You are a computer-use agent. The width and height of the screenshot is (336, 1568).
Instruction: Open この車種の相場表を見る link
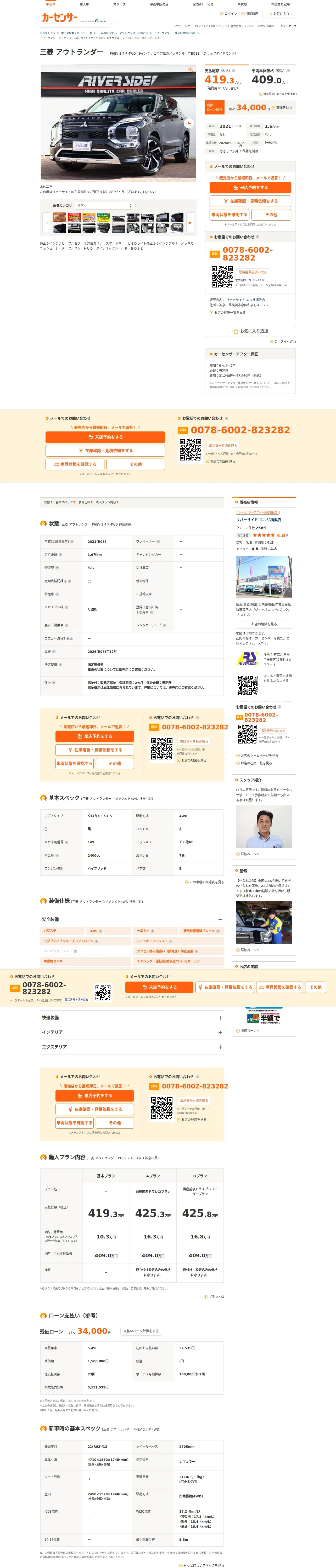(x=205, y=882)
